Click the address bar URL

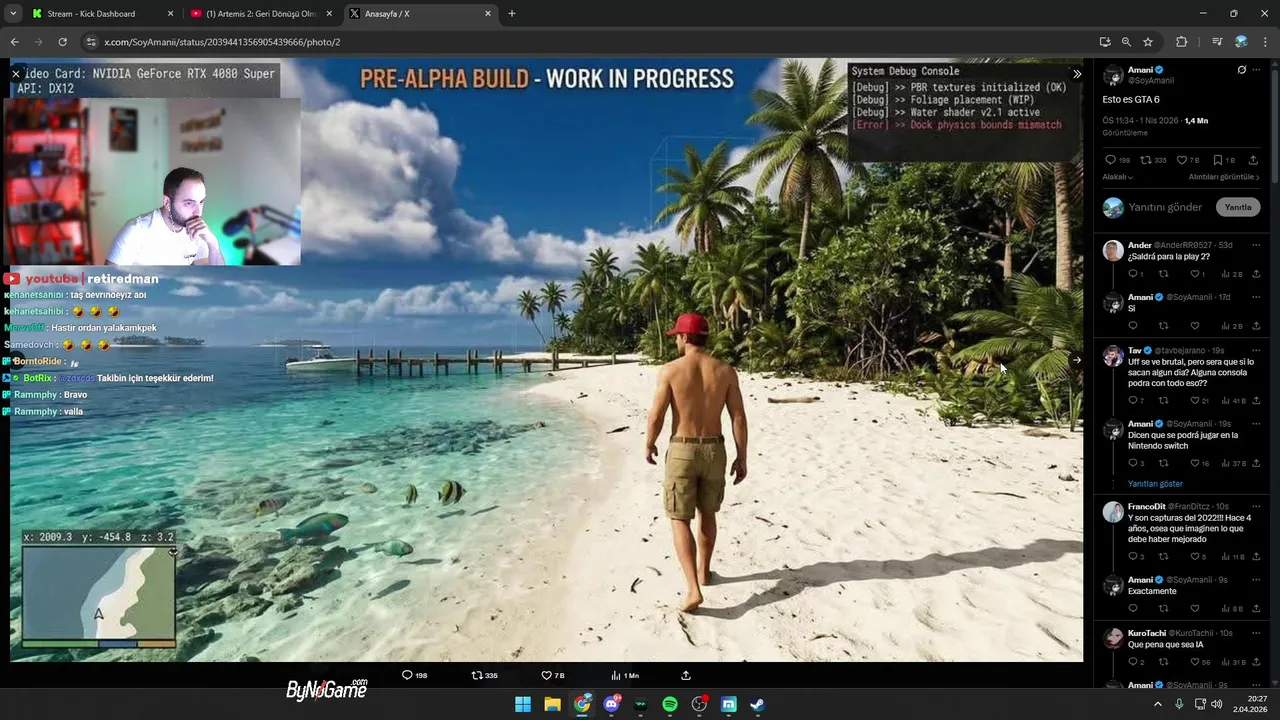[x=222, y=42]
